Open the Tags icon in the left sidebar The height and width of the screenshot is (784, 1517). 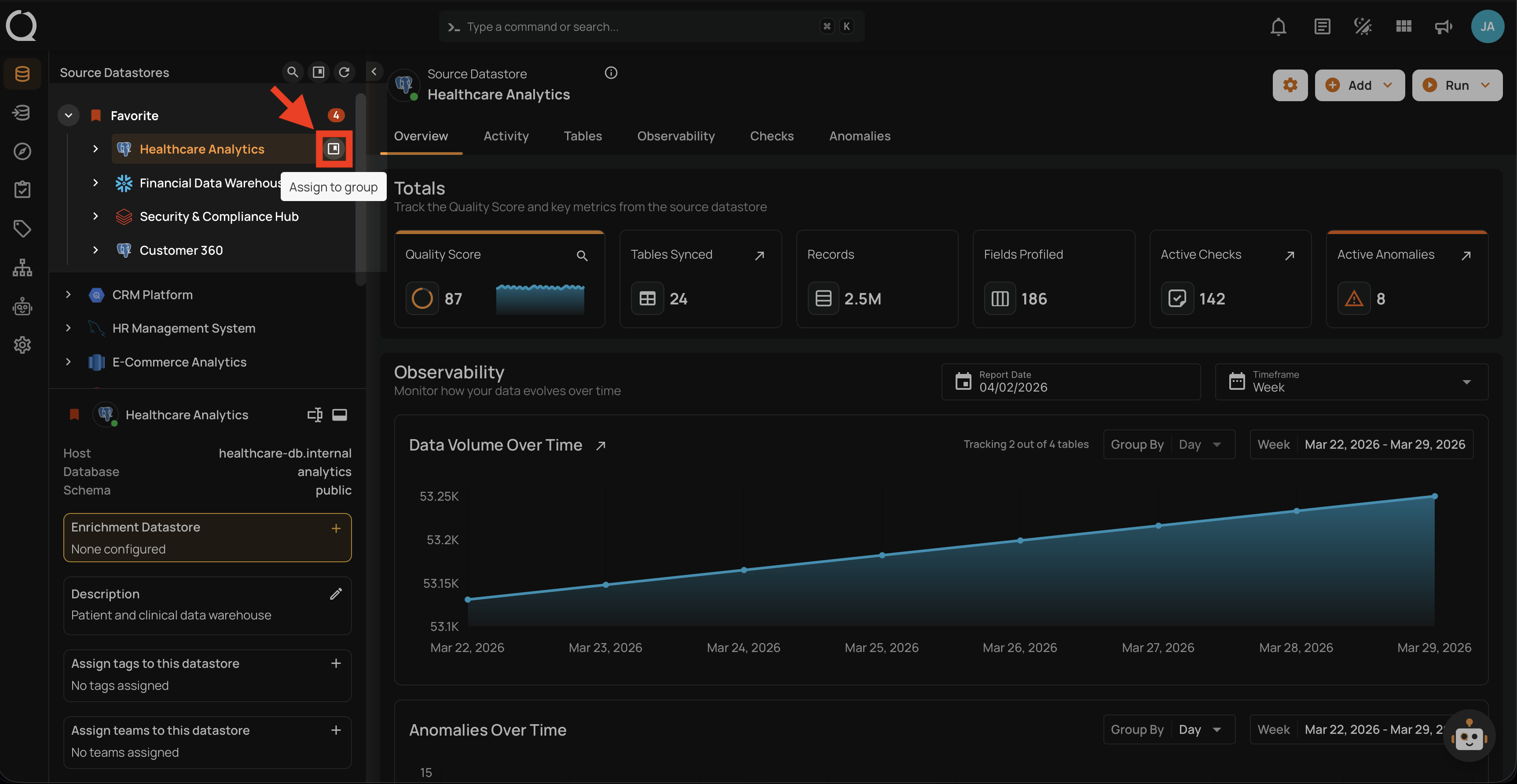coord(22,228)
